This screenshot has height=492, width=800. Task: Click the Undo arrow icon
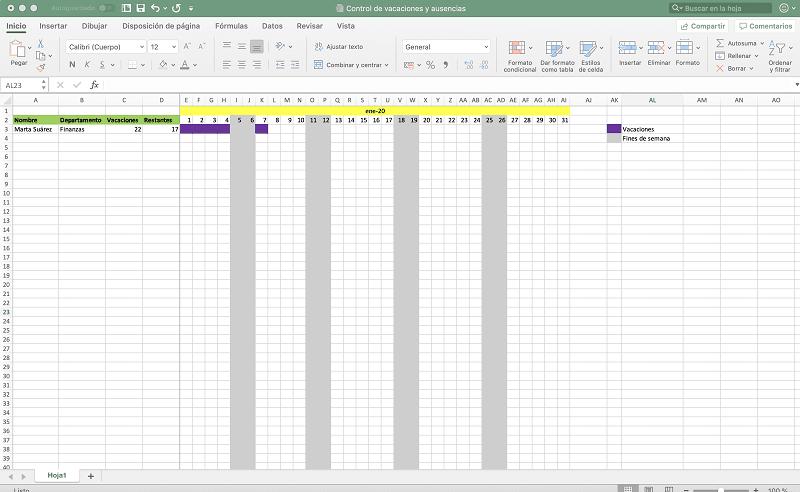(x=154, y=8)
